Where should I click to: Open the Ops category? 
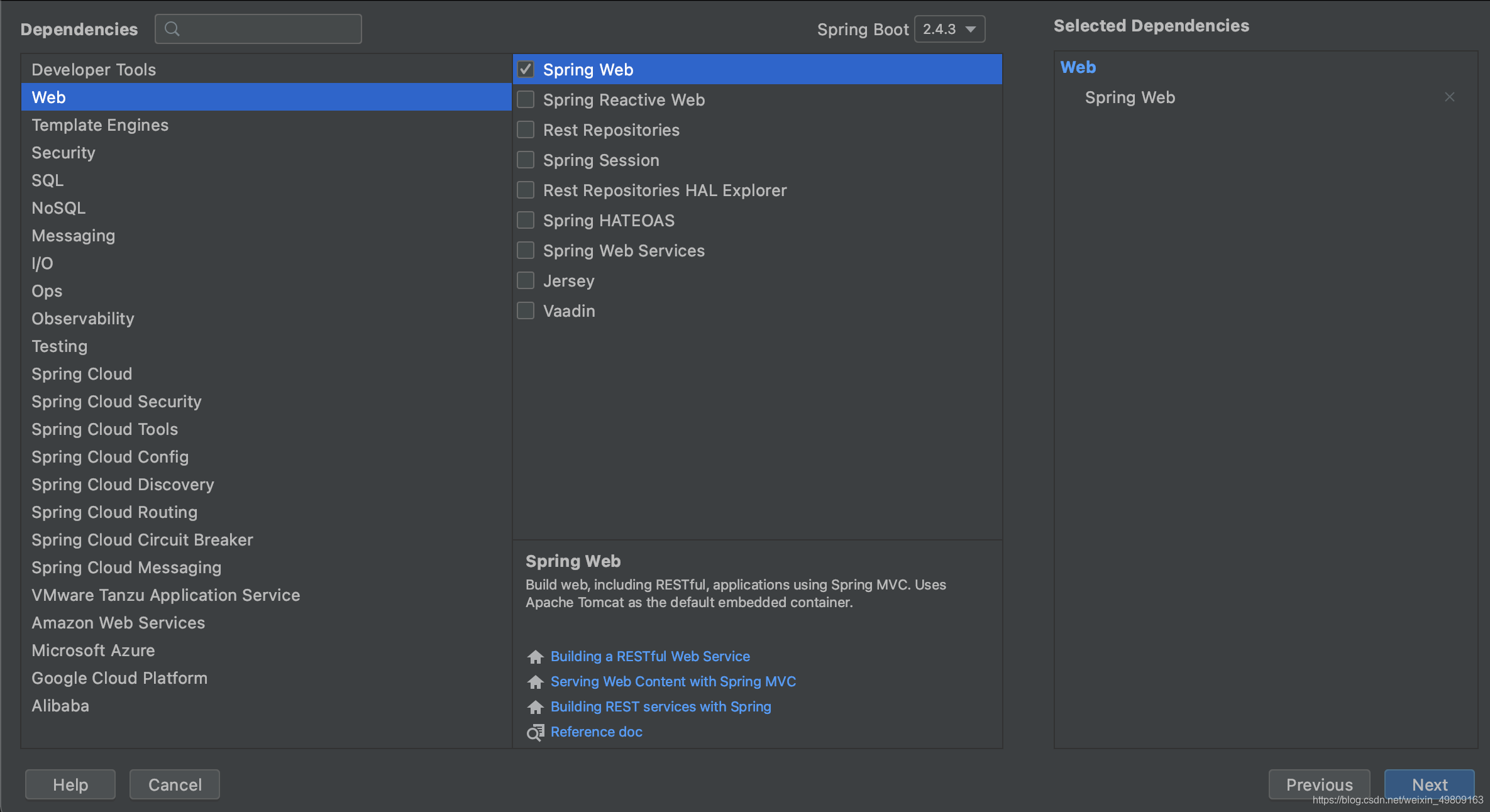pyautogui.click(x=267, y=290)
